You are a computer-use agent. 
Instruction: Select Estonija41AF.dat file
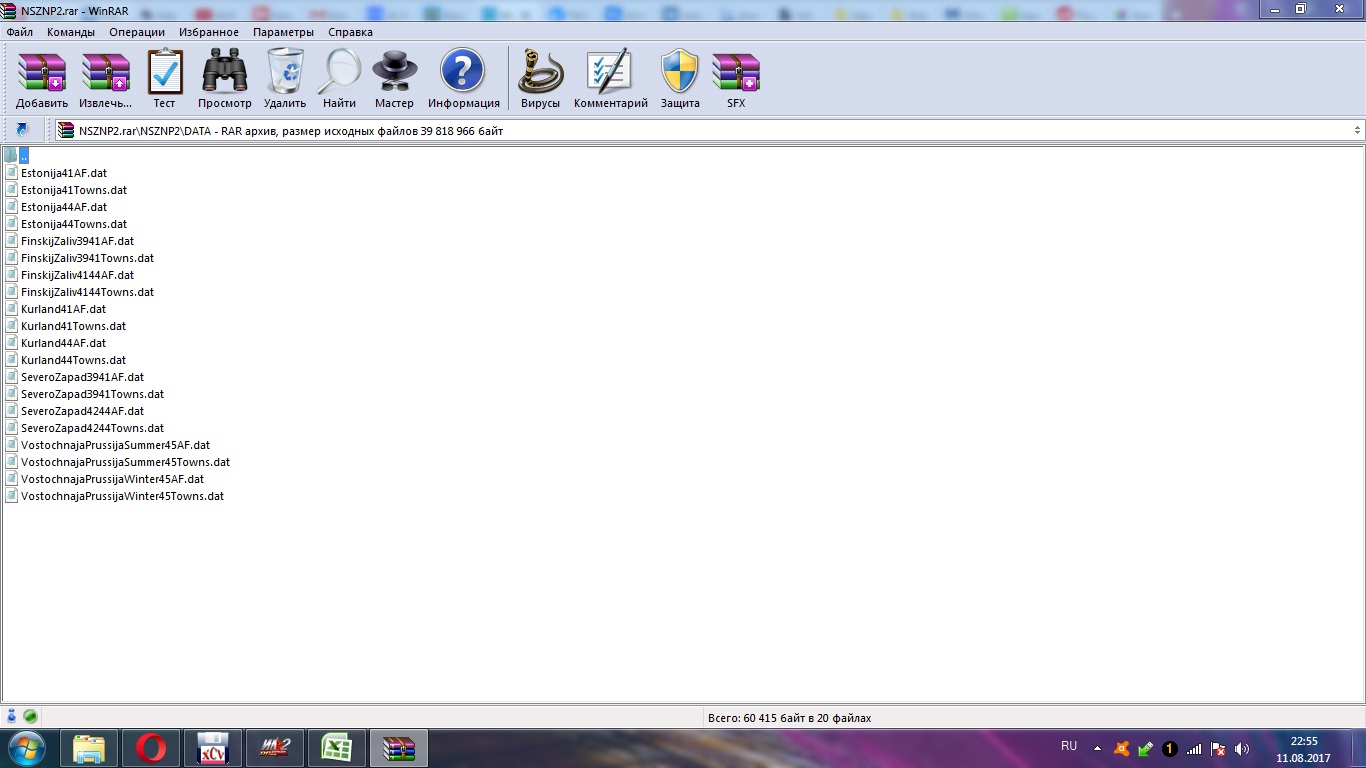coord(64,173)
